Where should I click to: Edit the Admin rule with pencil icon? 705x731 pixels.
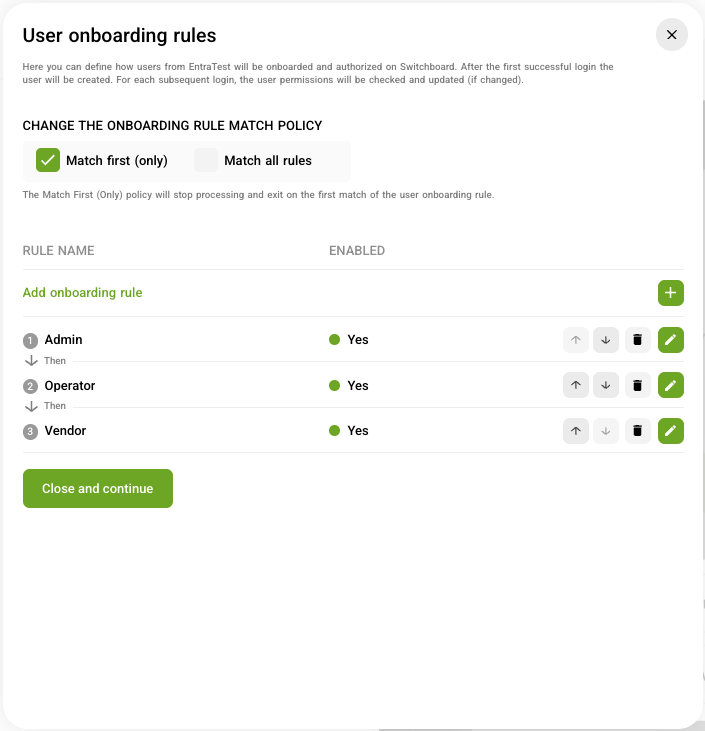click(671, 340)
